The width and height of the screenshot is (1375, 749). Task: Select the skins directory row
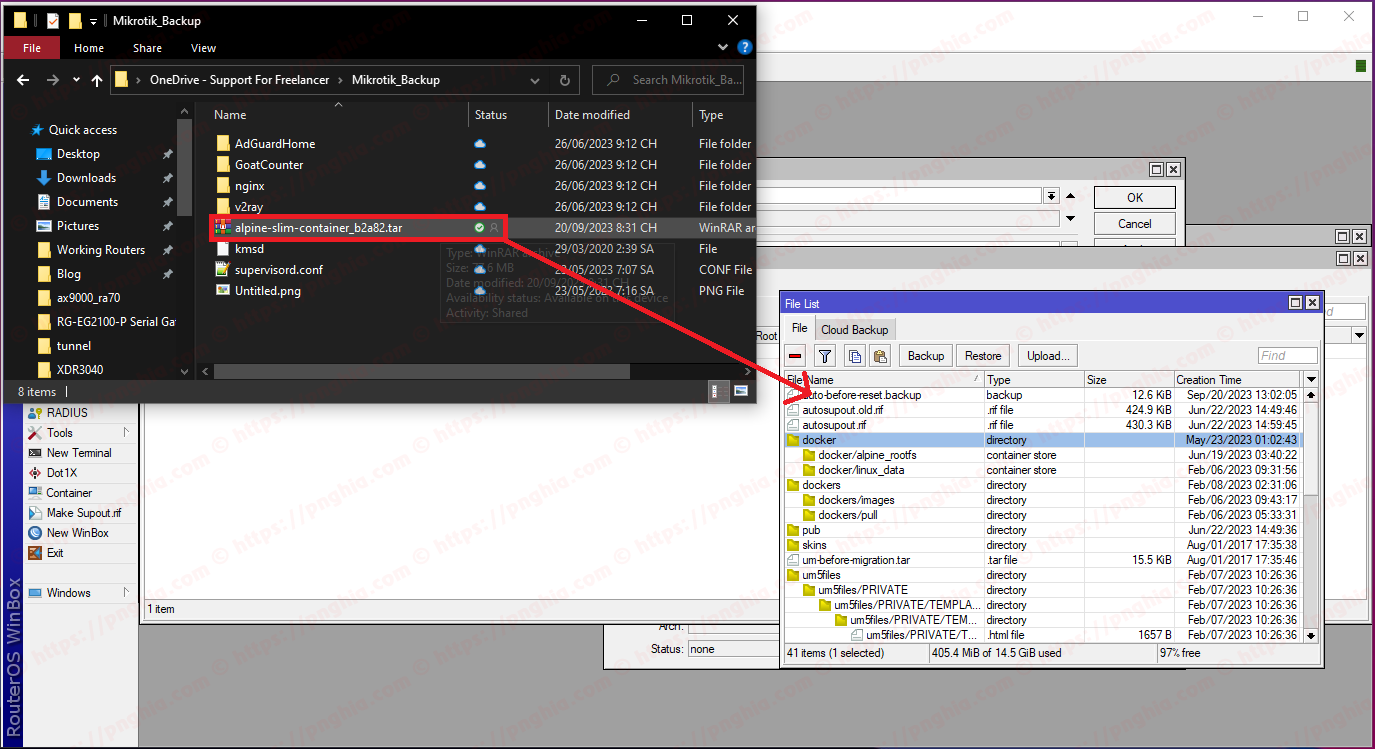pos(1043,545)
